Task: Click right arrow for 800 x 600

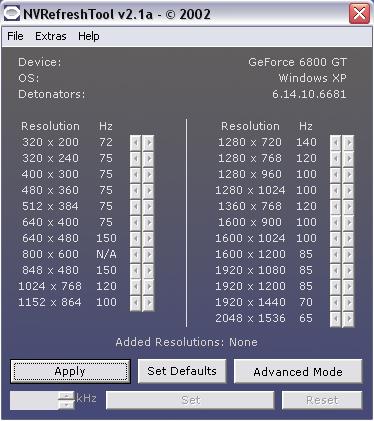Action: point(148,255)
